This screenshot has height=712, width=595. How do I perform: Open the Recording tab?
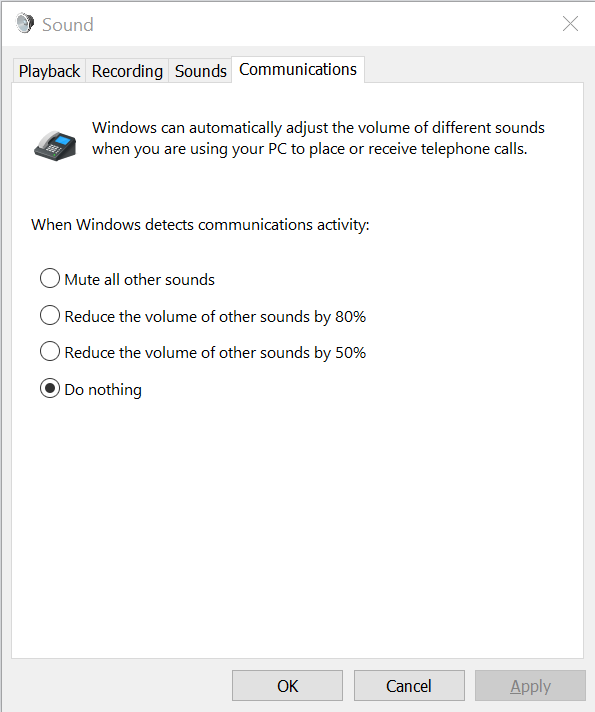[127, 71]
